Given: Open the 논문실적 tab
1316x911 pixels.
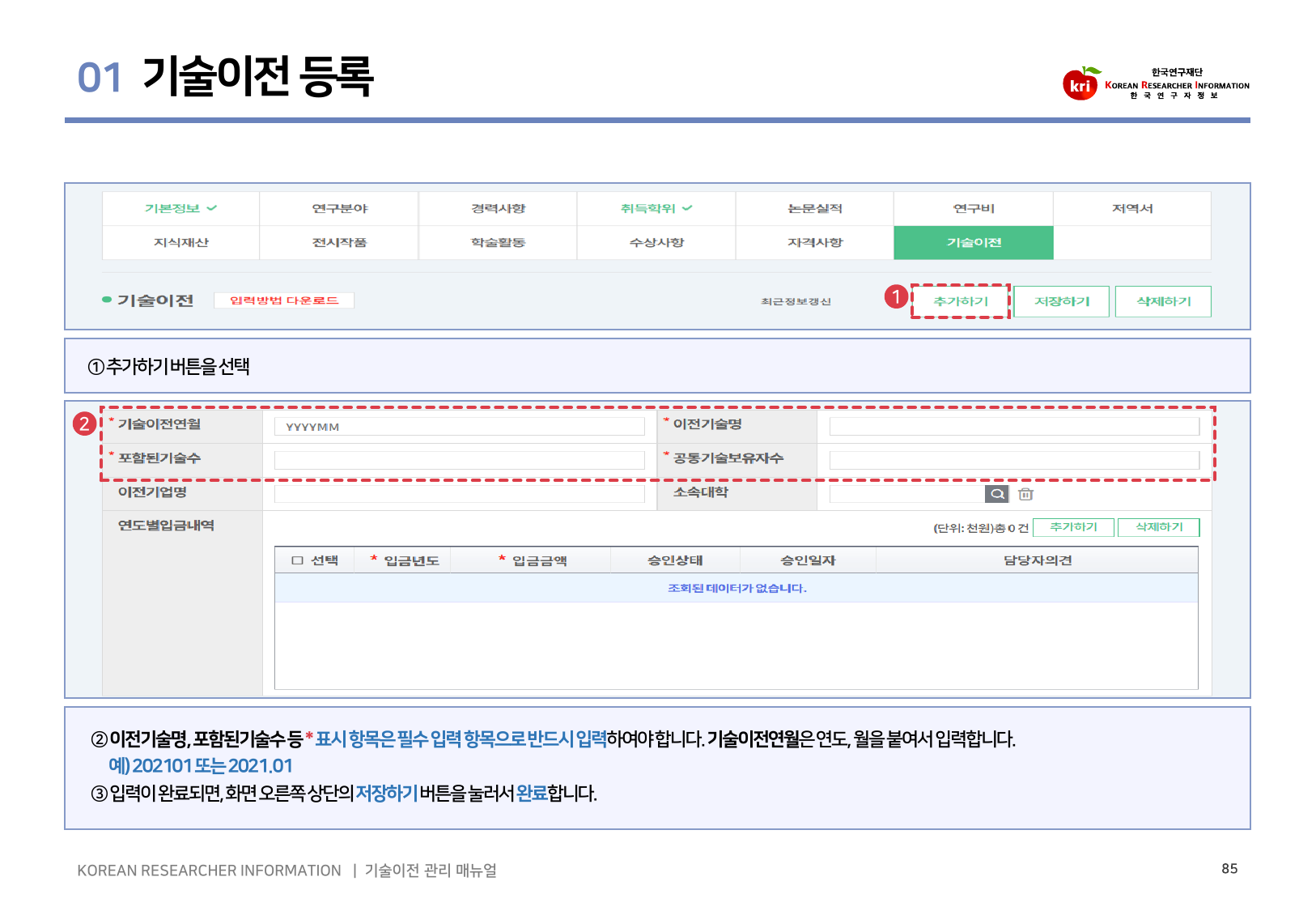Looking at the screenshot, I should (815, 208).
